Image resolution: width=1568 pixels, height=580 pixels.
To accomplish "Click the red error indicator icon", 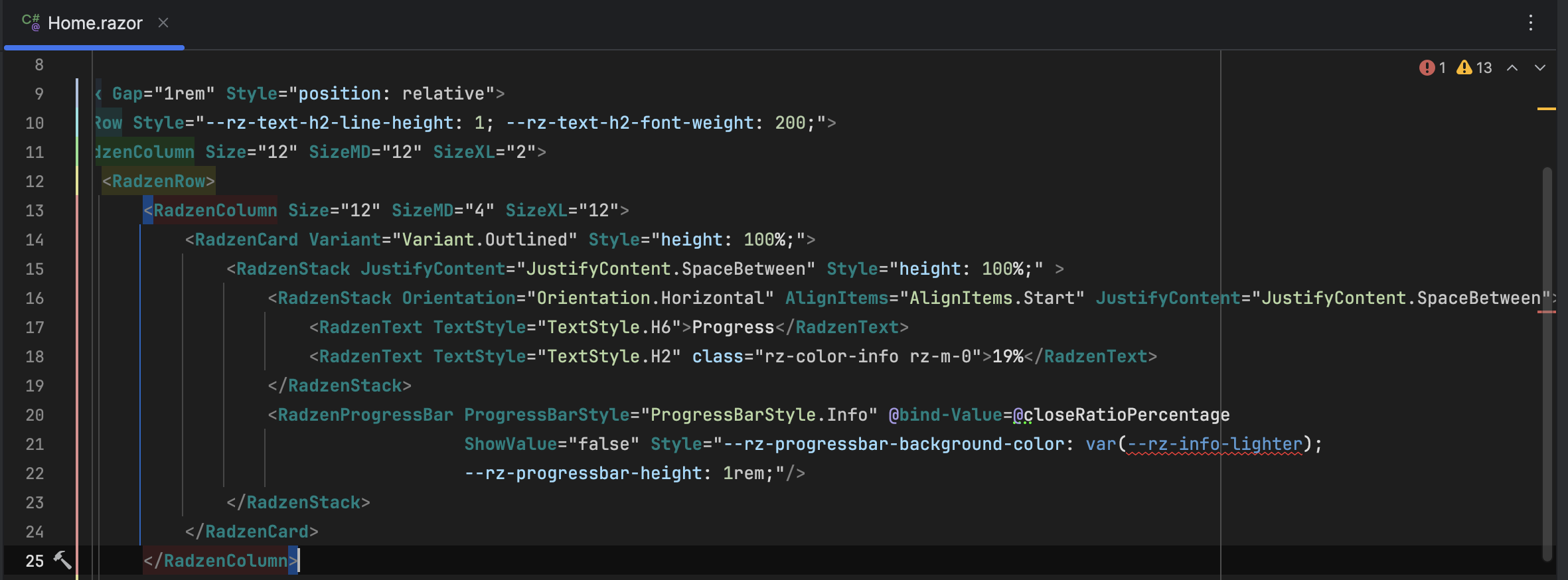I will pos(1427,68).
